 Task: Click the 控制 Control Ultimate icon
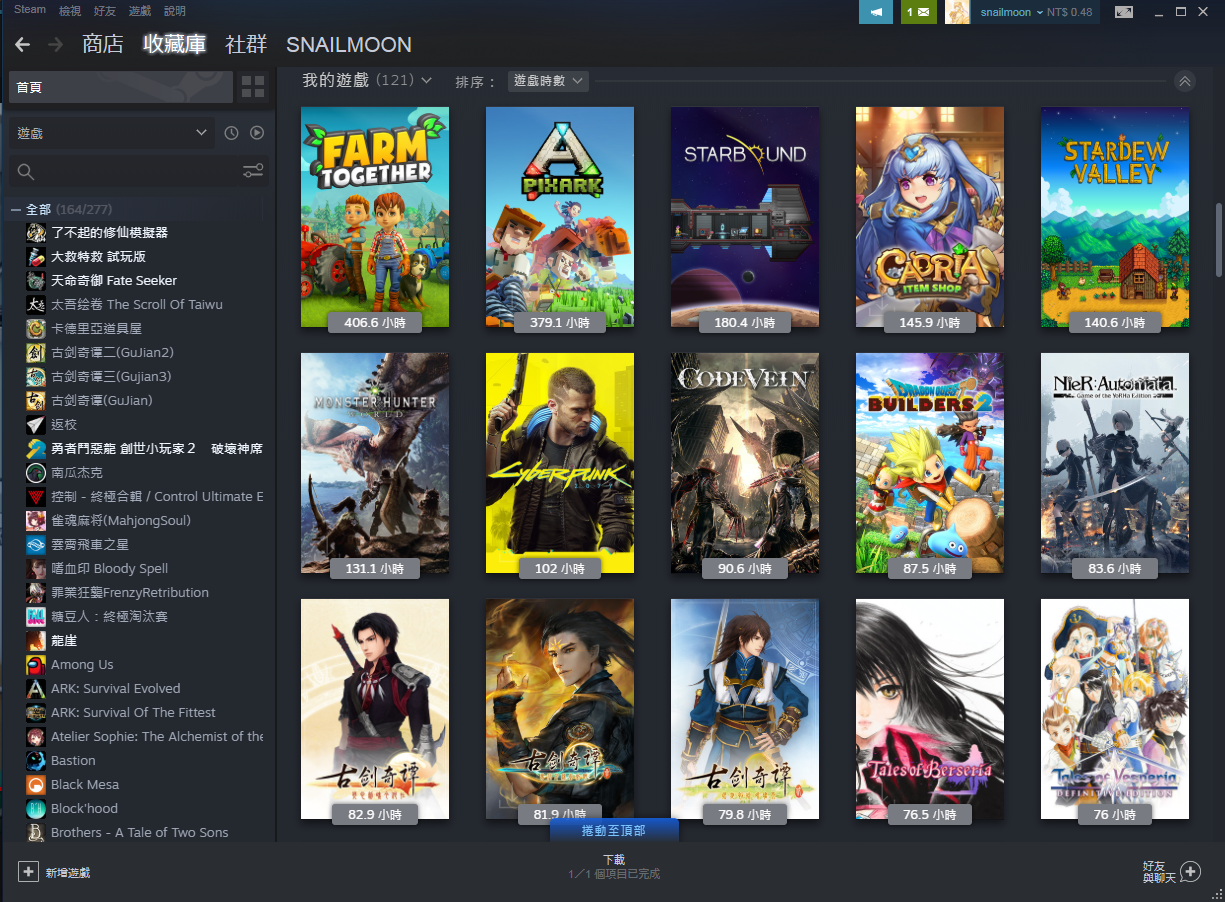(36, 497)
